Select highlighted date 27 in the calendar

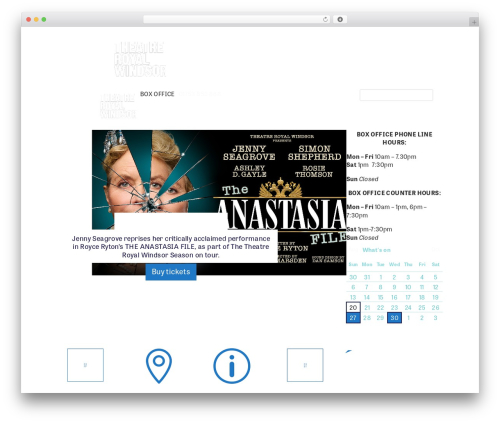coord(353,318)
